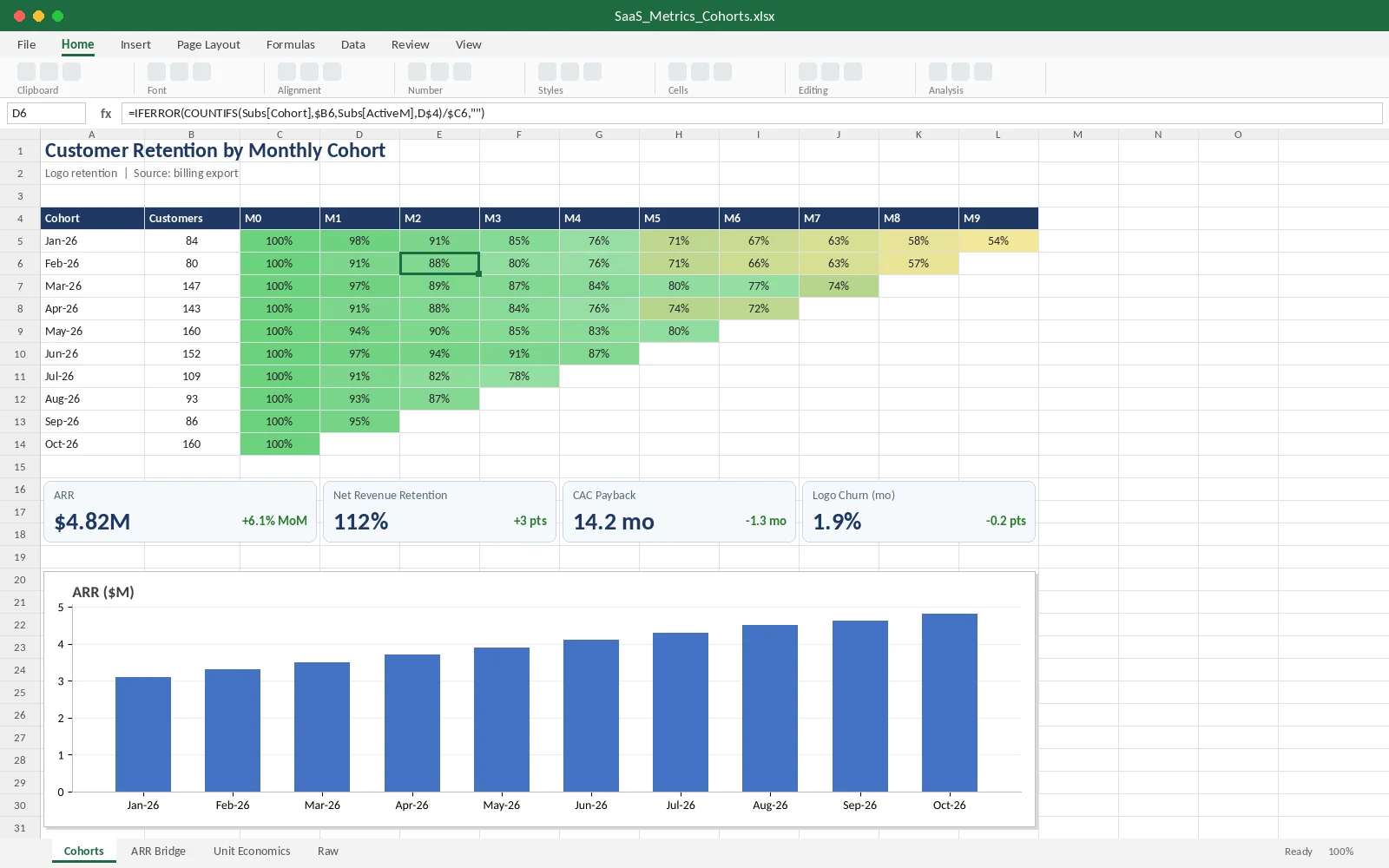Switch to the Insert ribbon tab
Image resolution: width=1389 pixels, height=868 pixels.
coord(135,44)
